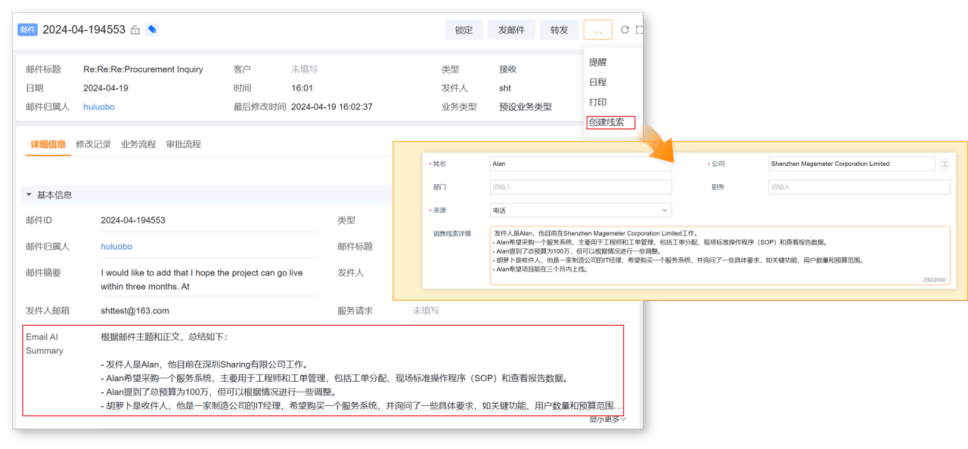968x449 pixels.
Task: Select 提醒 from the more menu
Action: click(x=598, y=62)
